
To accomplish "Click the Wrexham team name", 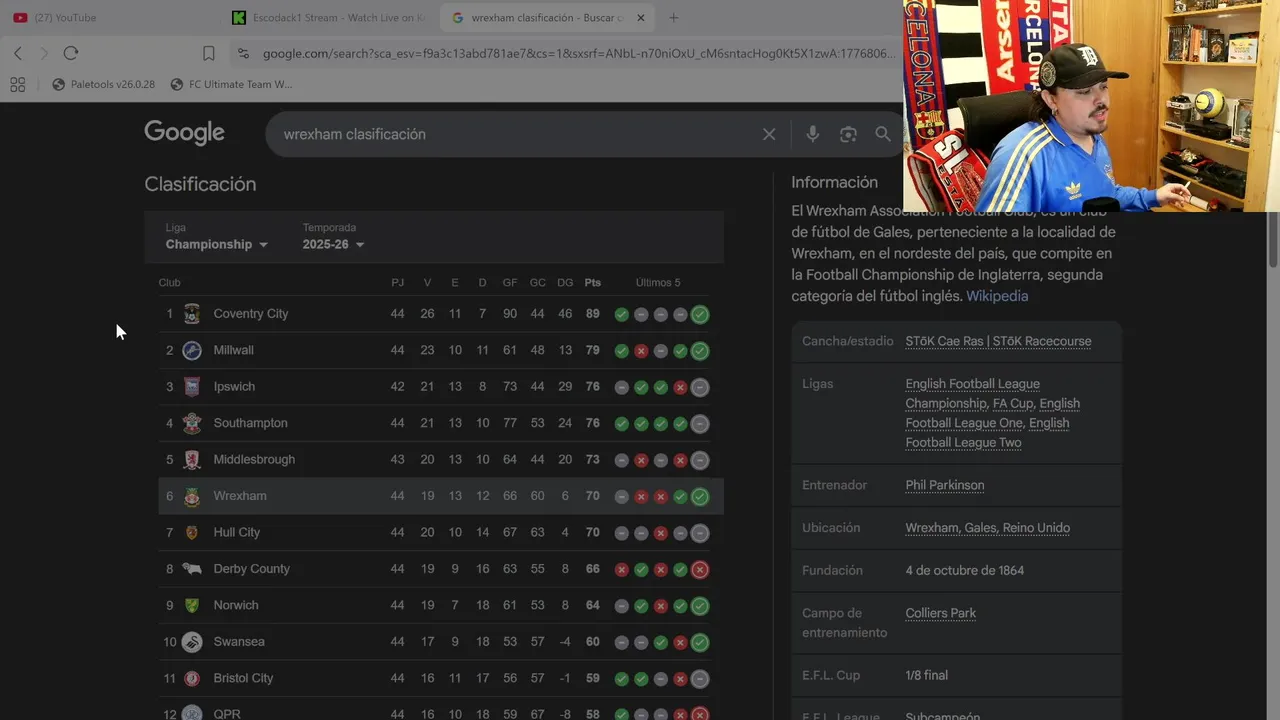I will click(240, 496).
